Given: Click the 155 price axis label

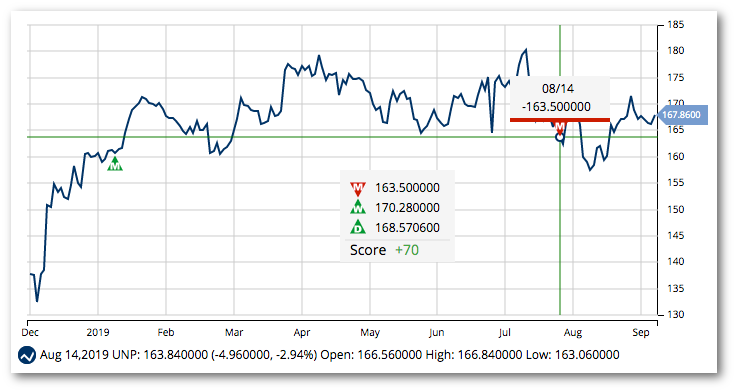Looking at the screenshot, I should point(676,183).
